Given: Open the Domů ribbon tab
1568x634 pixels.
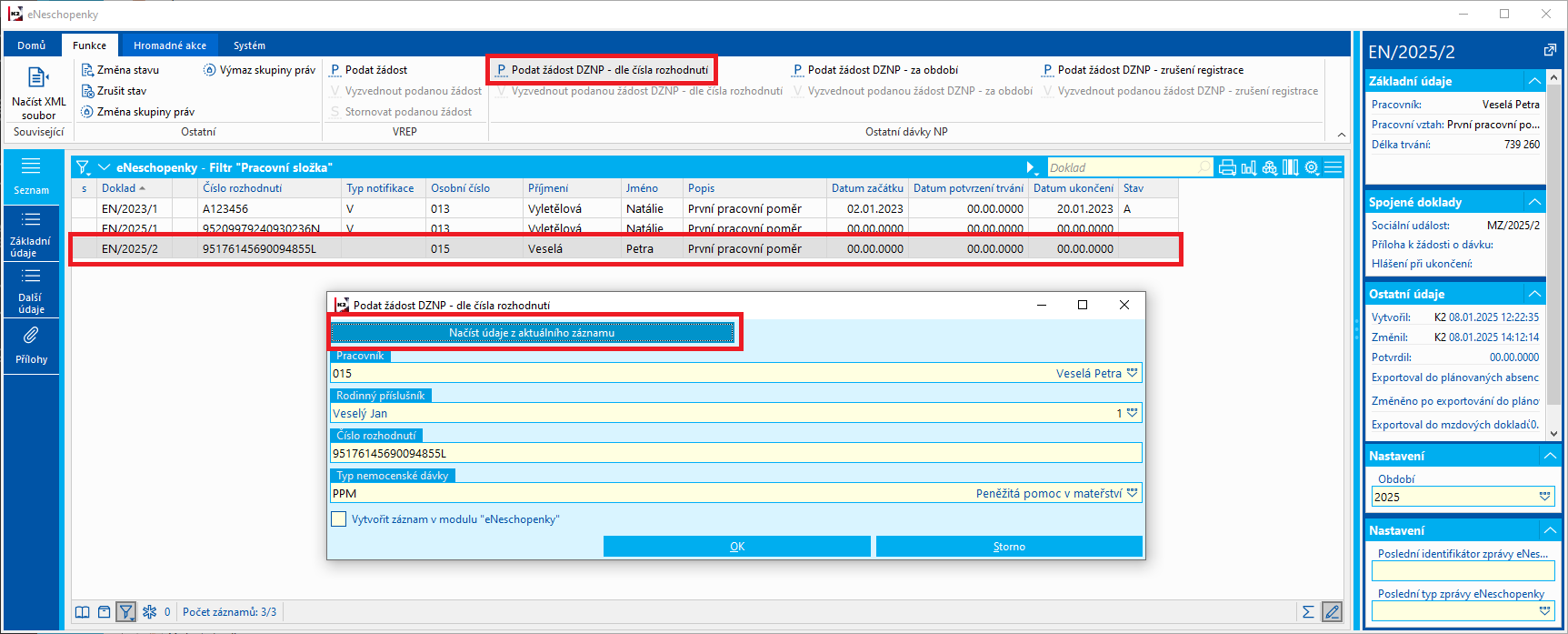Looking at the screenshot, I should click(32, 45).
